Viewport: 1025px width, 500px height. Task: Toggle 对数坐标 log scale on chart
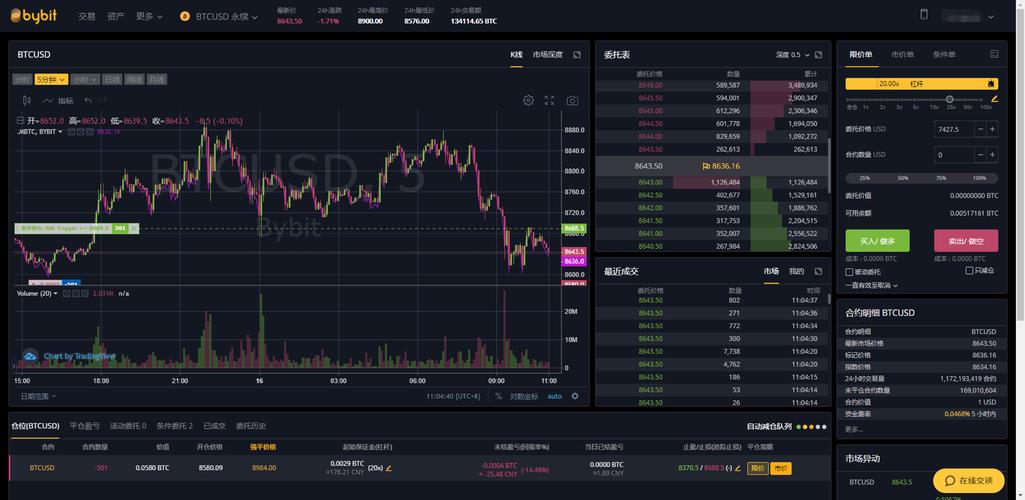pos(524,396)
